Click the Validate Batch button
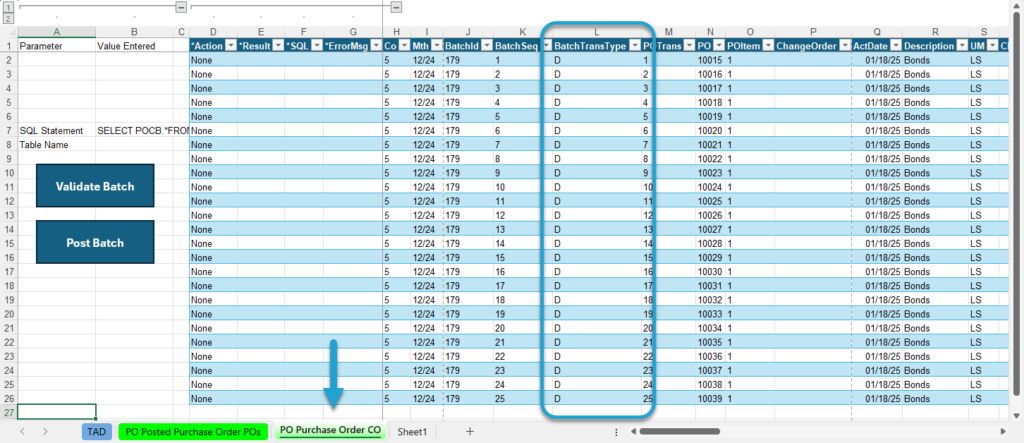 (x=95, y=186)
